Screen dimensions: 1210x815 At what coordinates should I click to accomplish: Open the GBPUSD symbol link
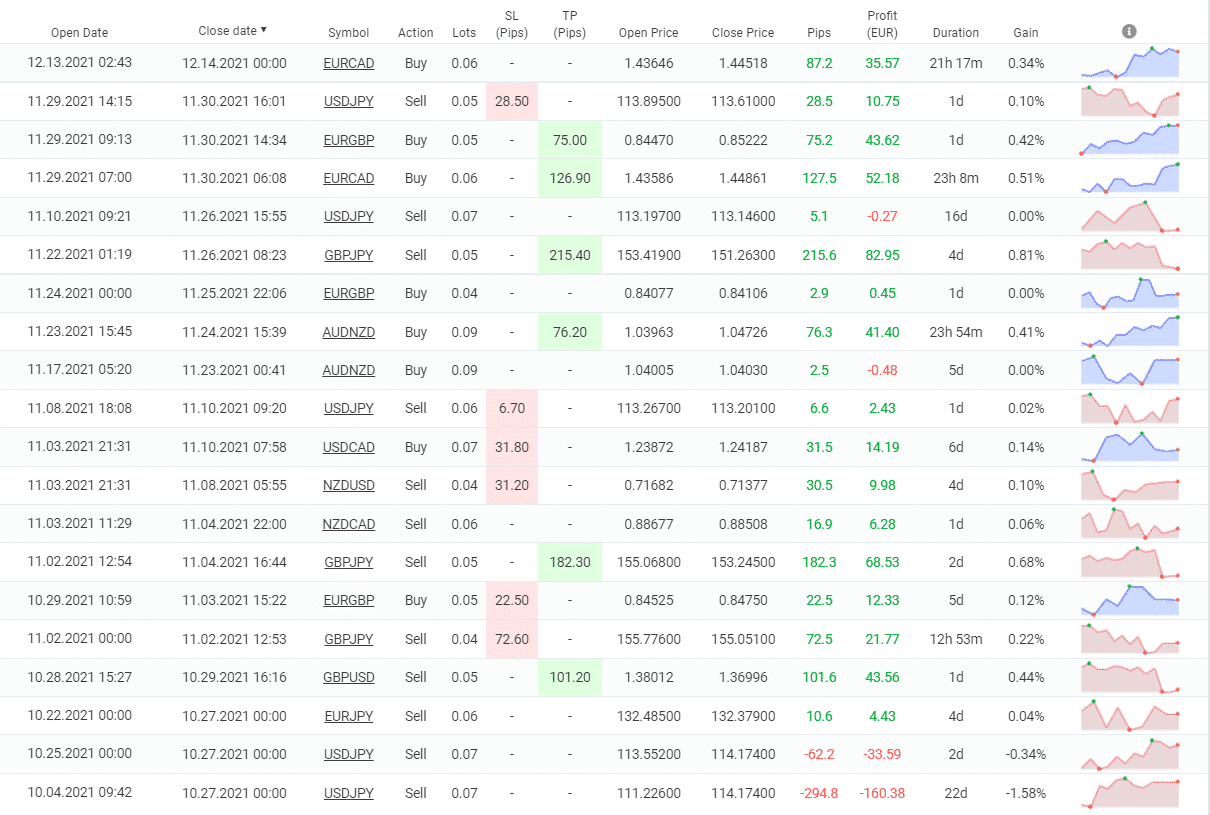(x=348, y=677)
